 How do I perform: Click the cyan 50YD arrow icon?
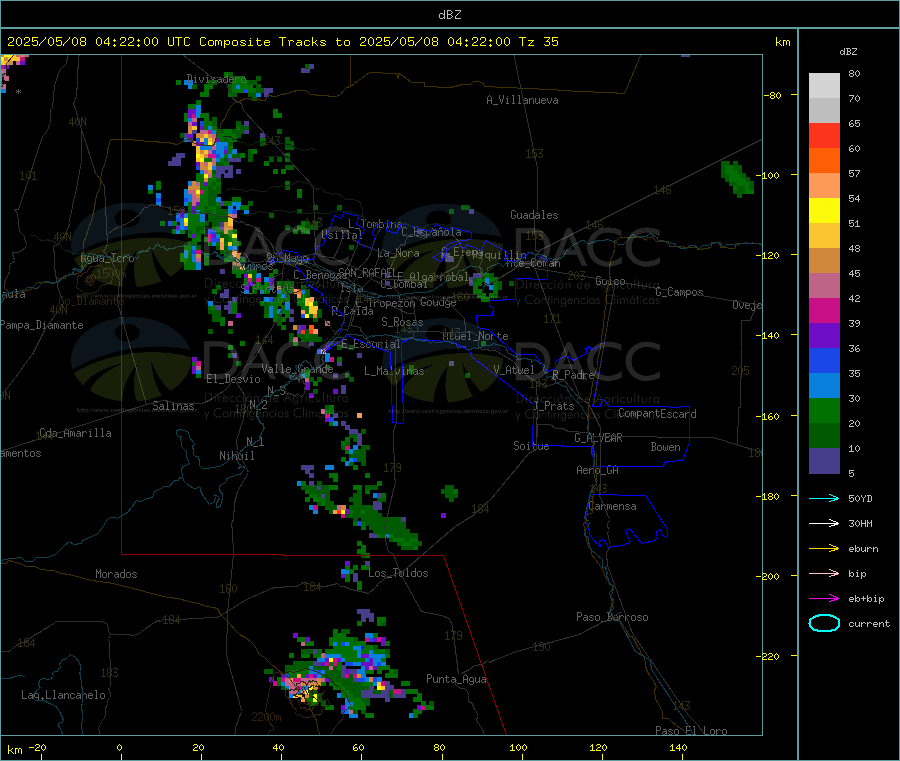[824, 498]
